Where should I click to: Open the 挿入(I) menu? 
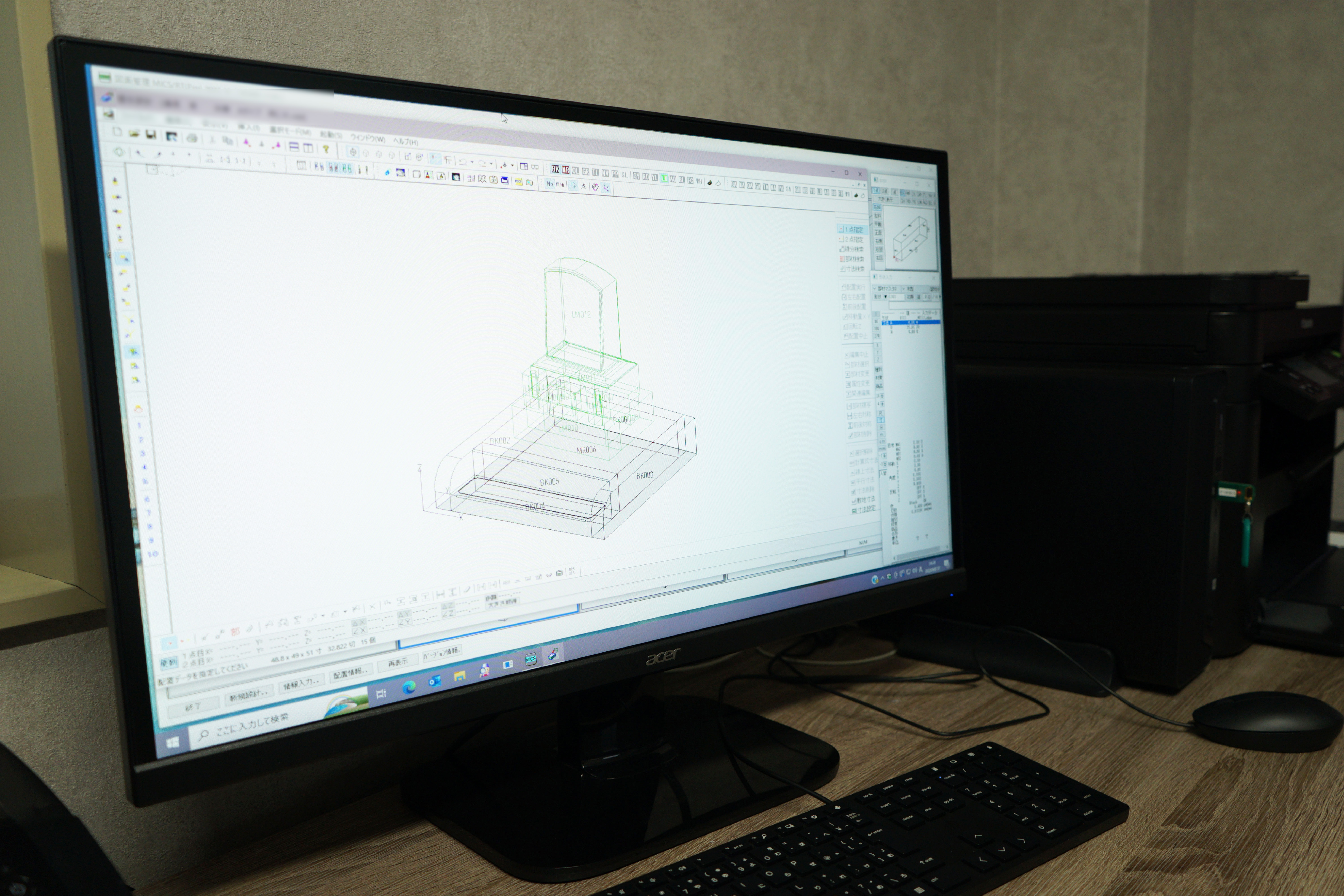click(249, 128)
